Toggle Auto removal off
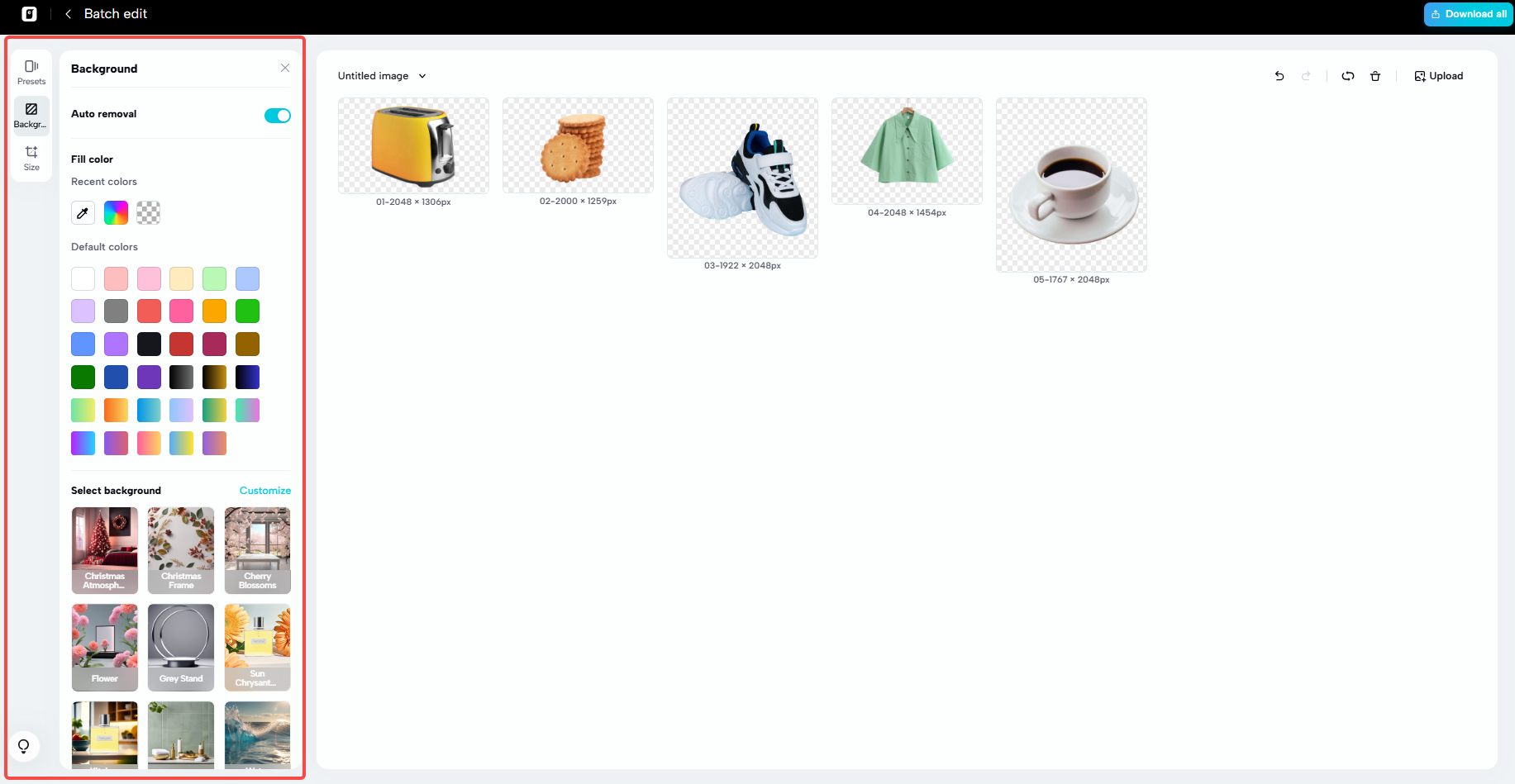This screenshot has width=1515, height=784. coord(278,116)
